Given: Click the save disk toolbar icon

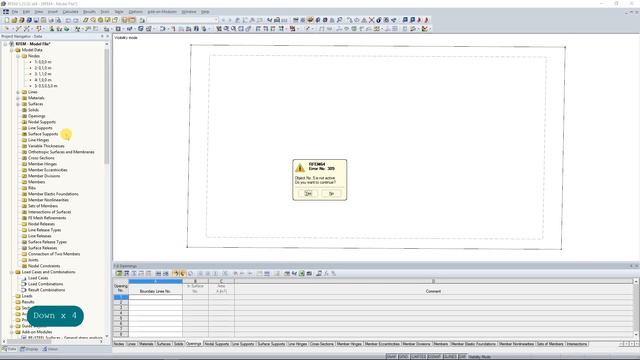Looking at the screenshot, I should tap(36, 20).
